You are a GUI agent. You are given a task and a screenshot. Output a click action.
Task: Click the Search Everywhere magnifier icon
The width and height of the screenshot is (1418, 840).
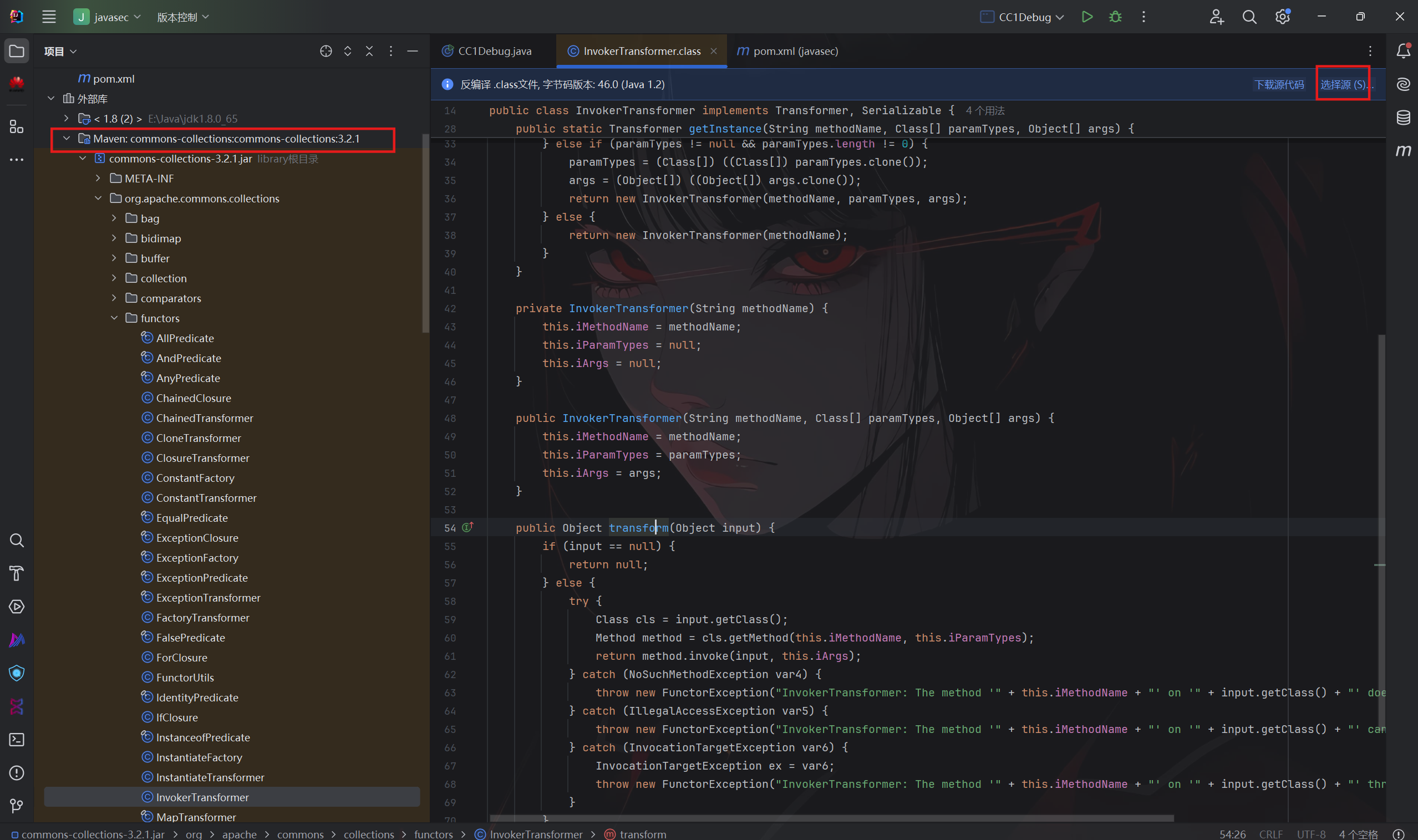(1249, 17)
